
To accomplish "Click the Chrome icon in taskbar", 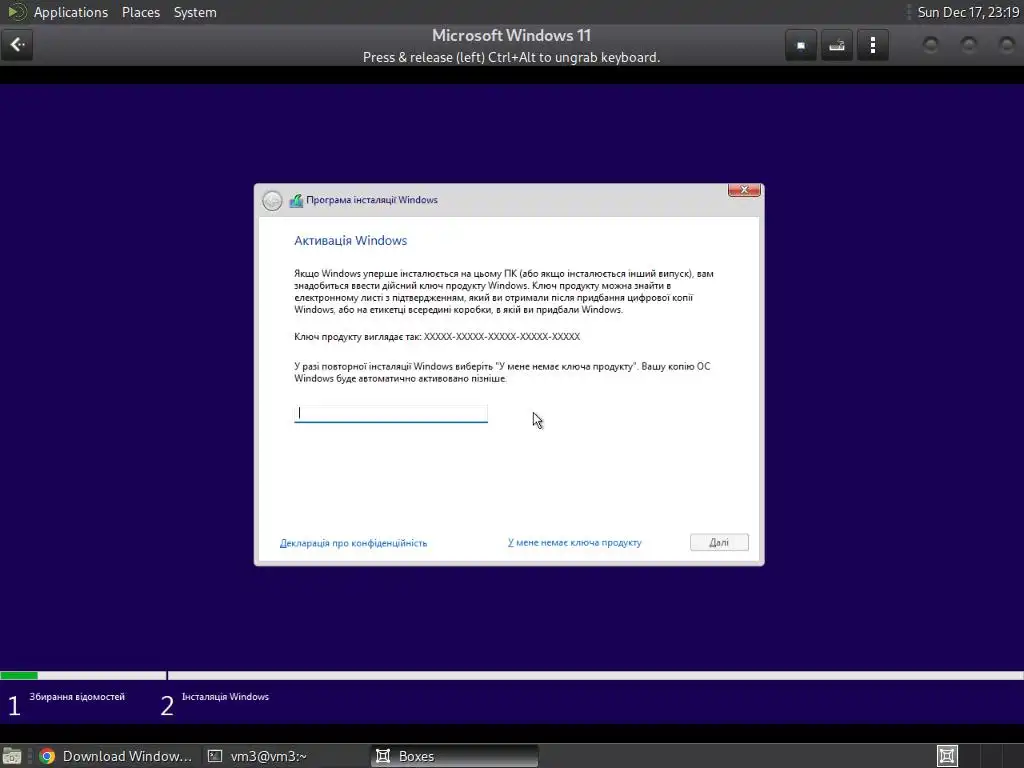I will point(47,756).
